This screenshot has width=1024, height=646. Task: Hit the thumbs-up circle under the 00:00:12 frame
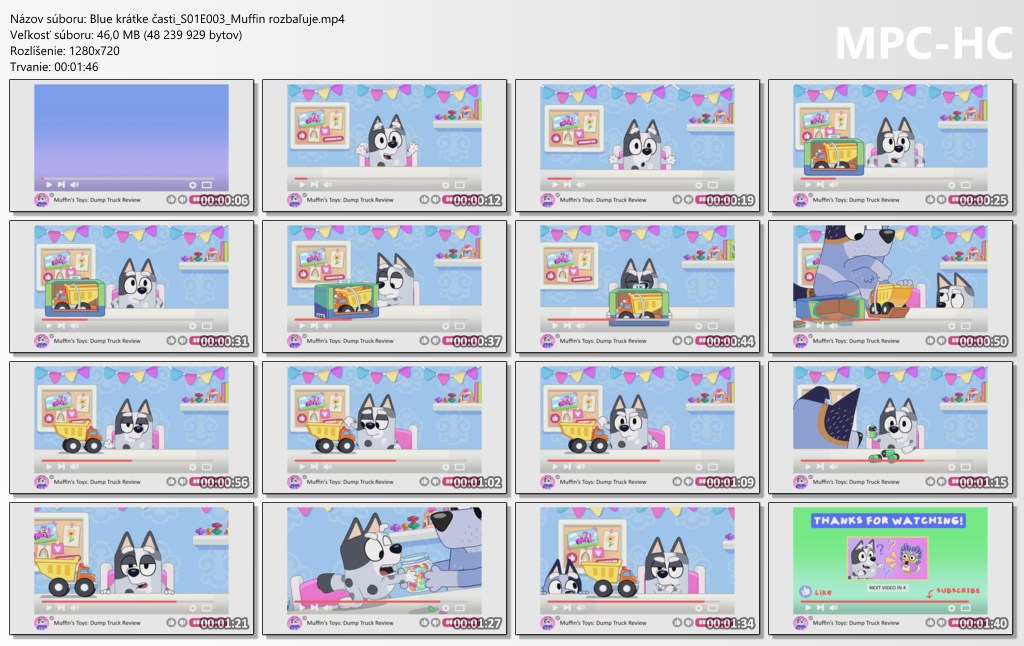click(x=423, y=200)
